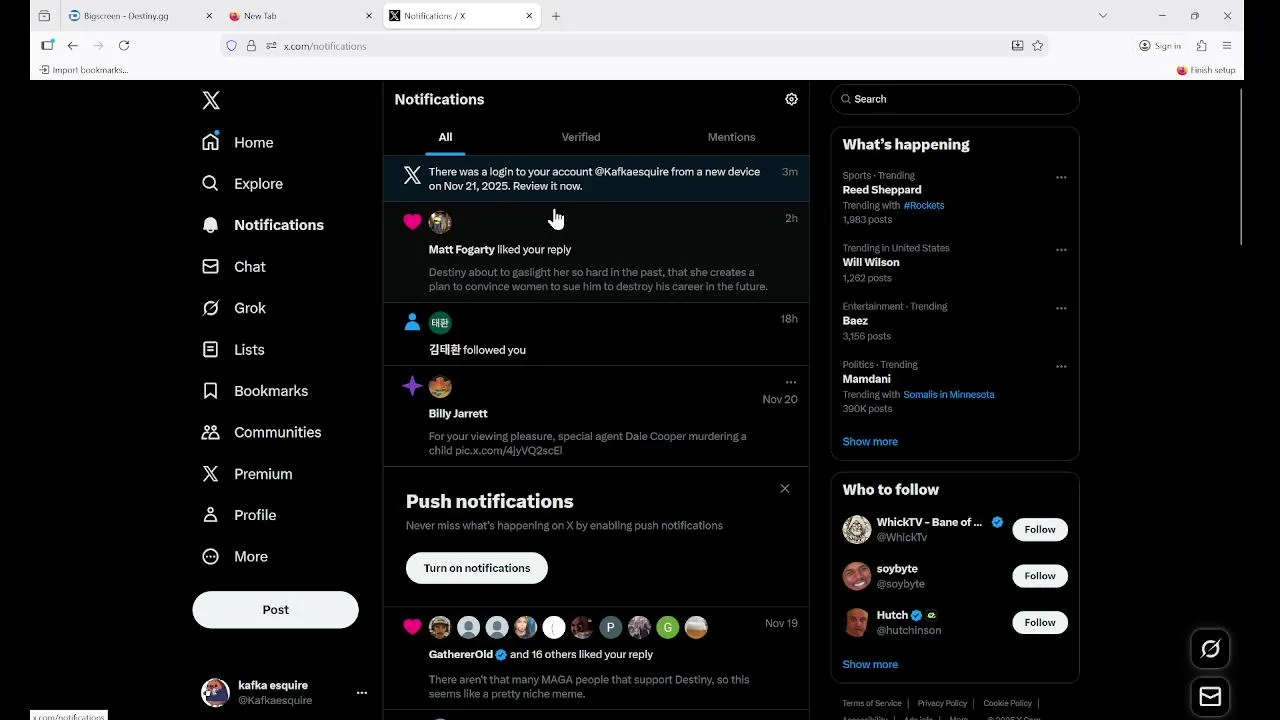This screenshot has height=720, width=1280.
Task: Follow WhickTV account
Action: point(1040,530)
